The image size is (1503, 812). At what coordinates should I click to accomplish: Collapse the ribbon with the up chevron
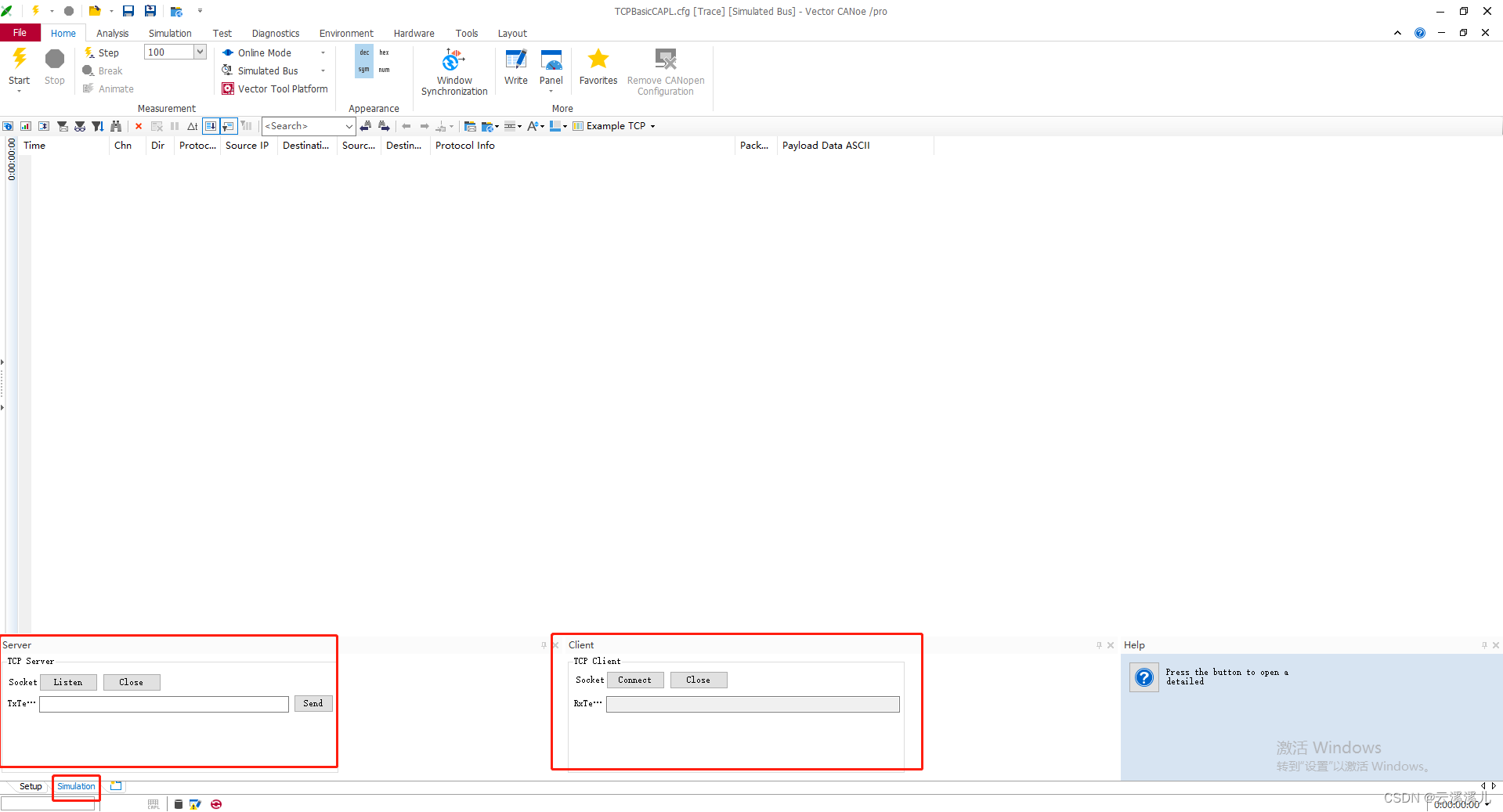(x=1397, y=33)
